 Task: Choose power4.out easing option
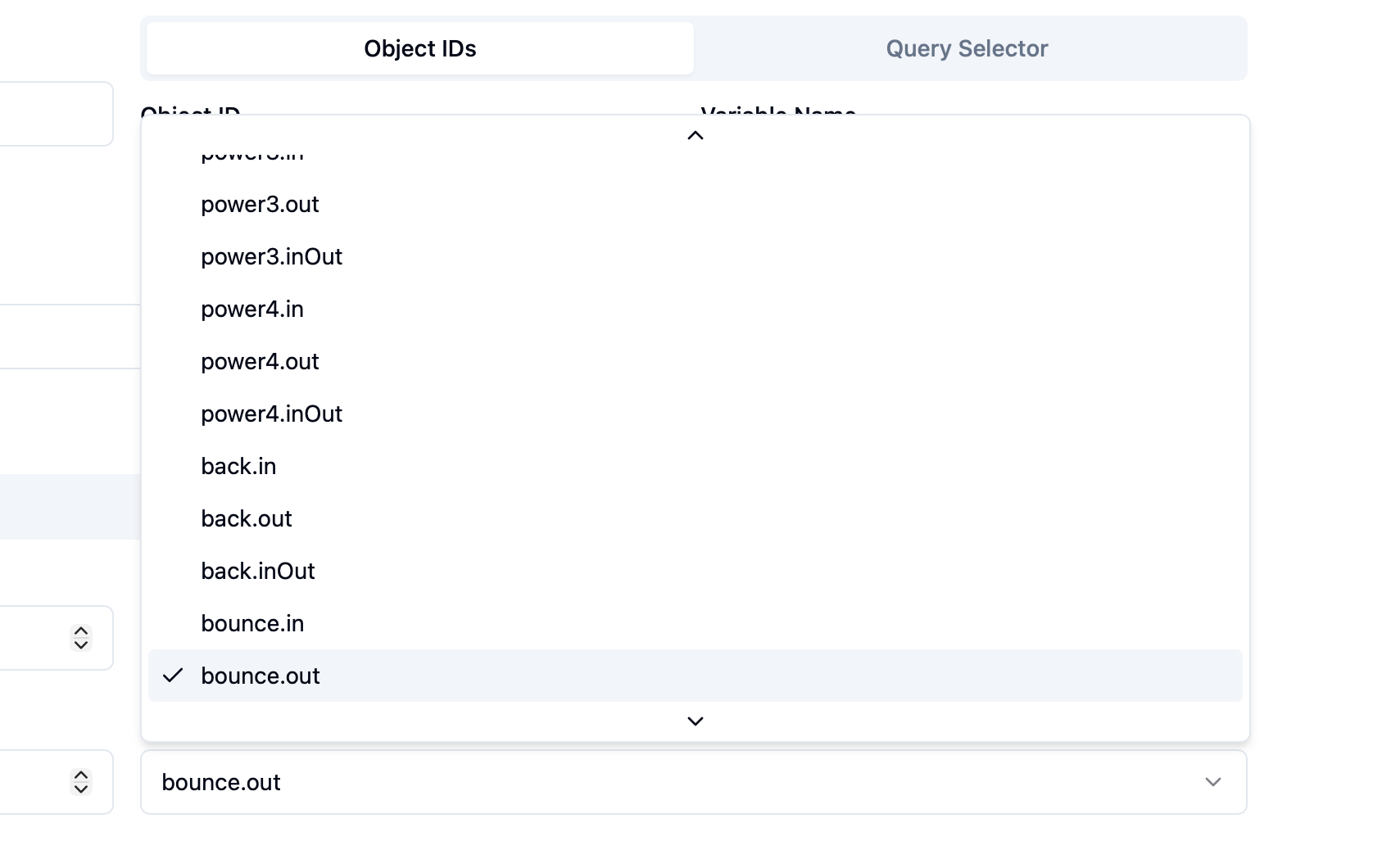260,361
